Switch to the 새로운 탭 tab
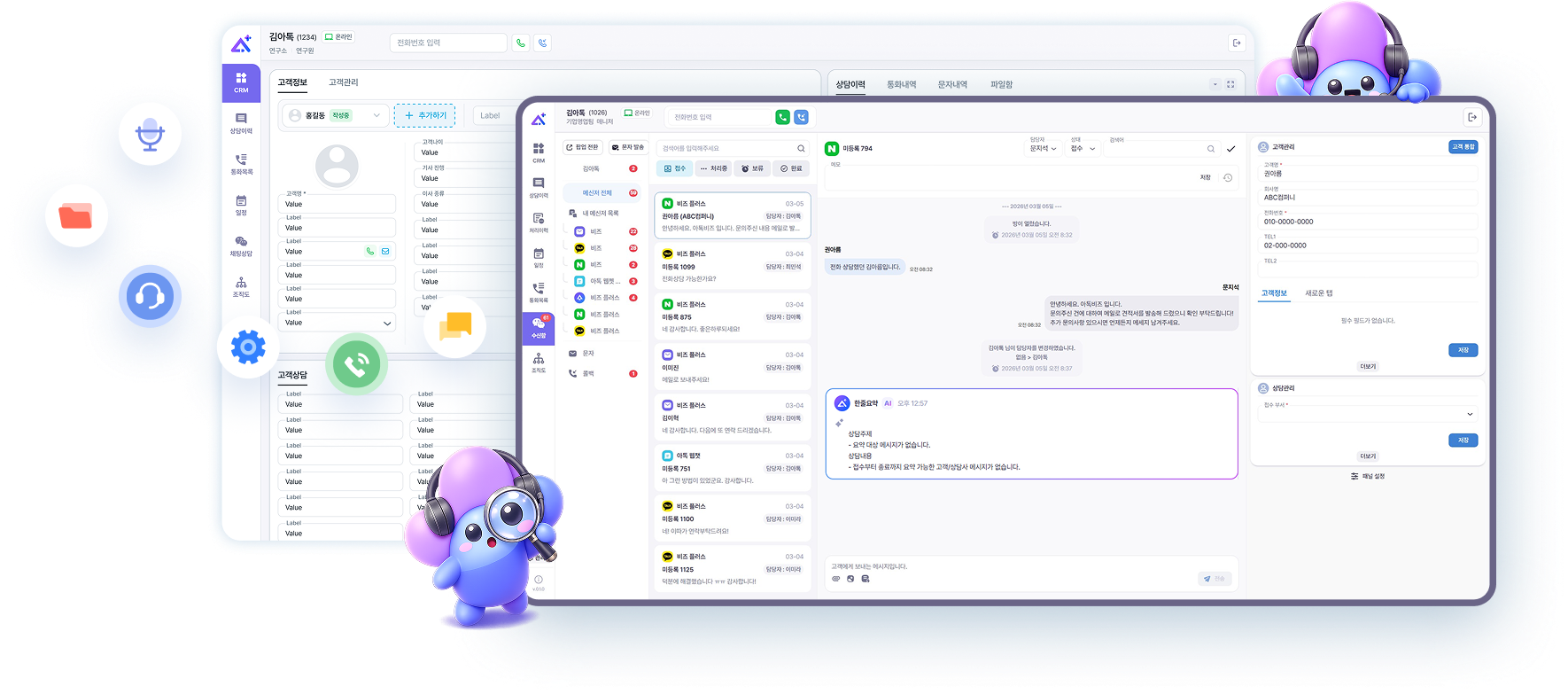 (x=1318, y=293)
